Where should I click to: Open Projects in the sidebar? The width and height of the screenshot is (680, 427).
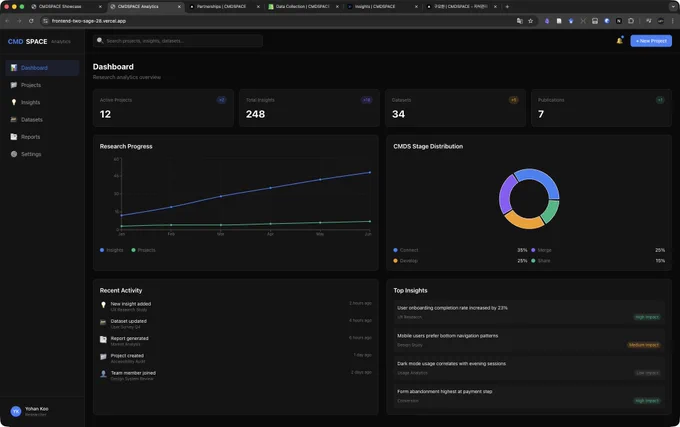pyautogui.click(x=42, y=85)
